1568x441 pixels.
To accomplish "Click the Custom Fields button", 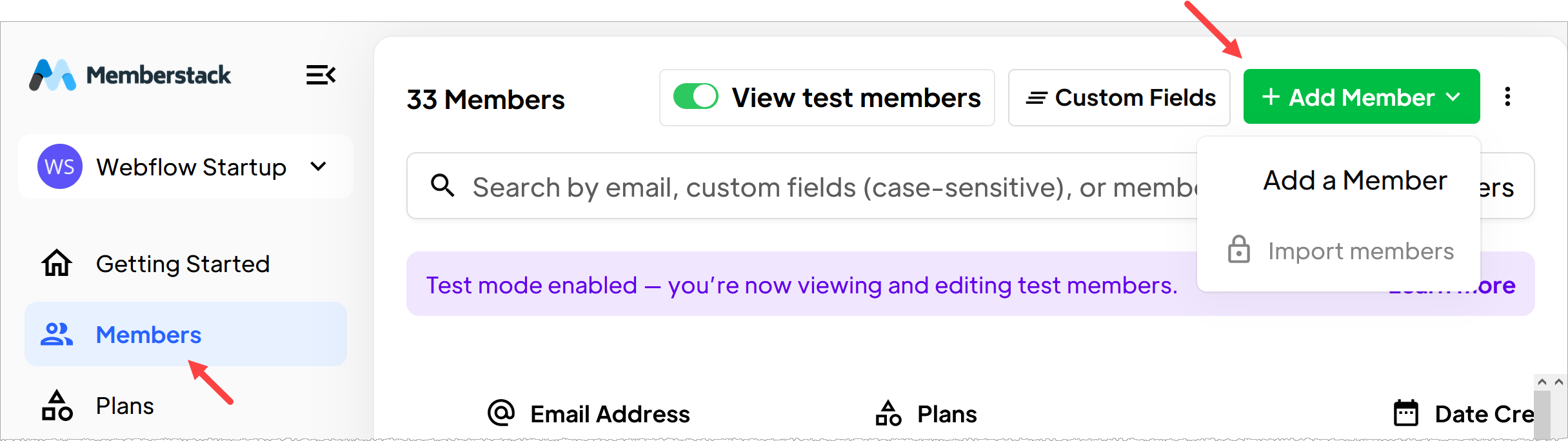I will (1119, 97).
